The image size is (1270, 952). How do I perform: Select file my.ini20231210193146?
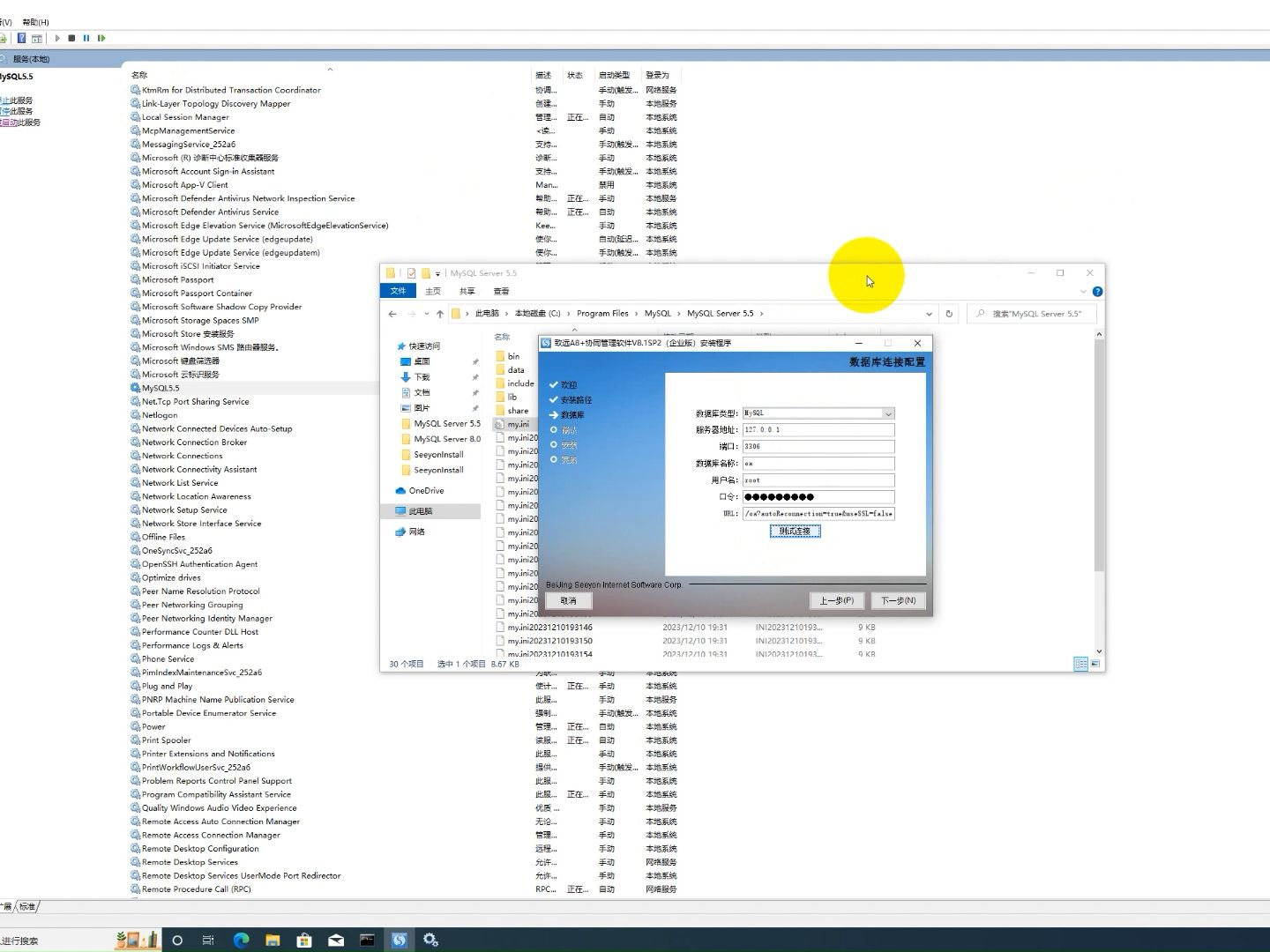tap(549, 628)
